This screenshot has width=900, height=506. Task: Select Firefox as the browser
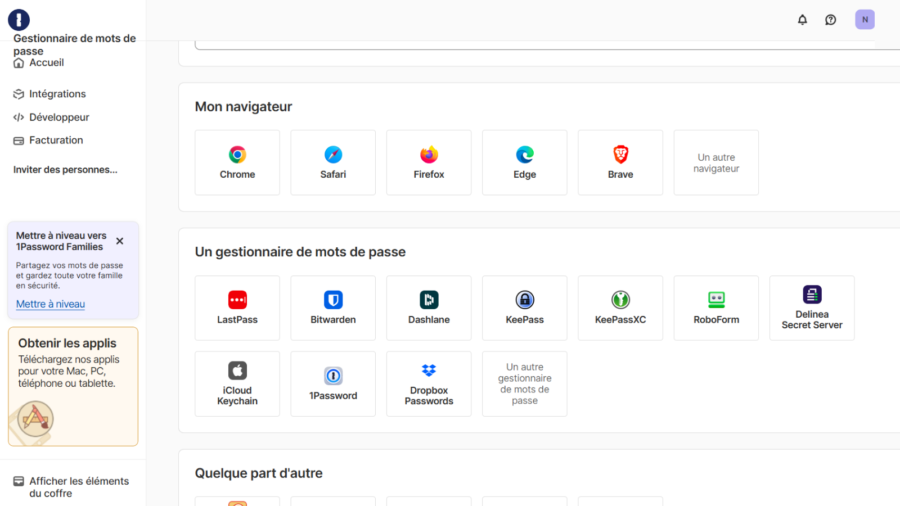click(429, 162)
